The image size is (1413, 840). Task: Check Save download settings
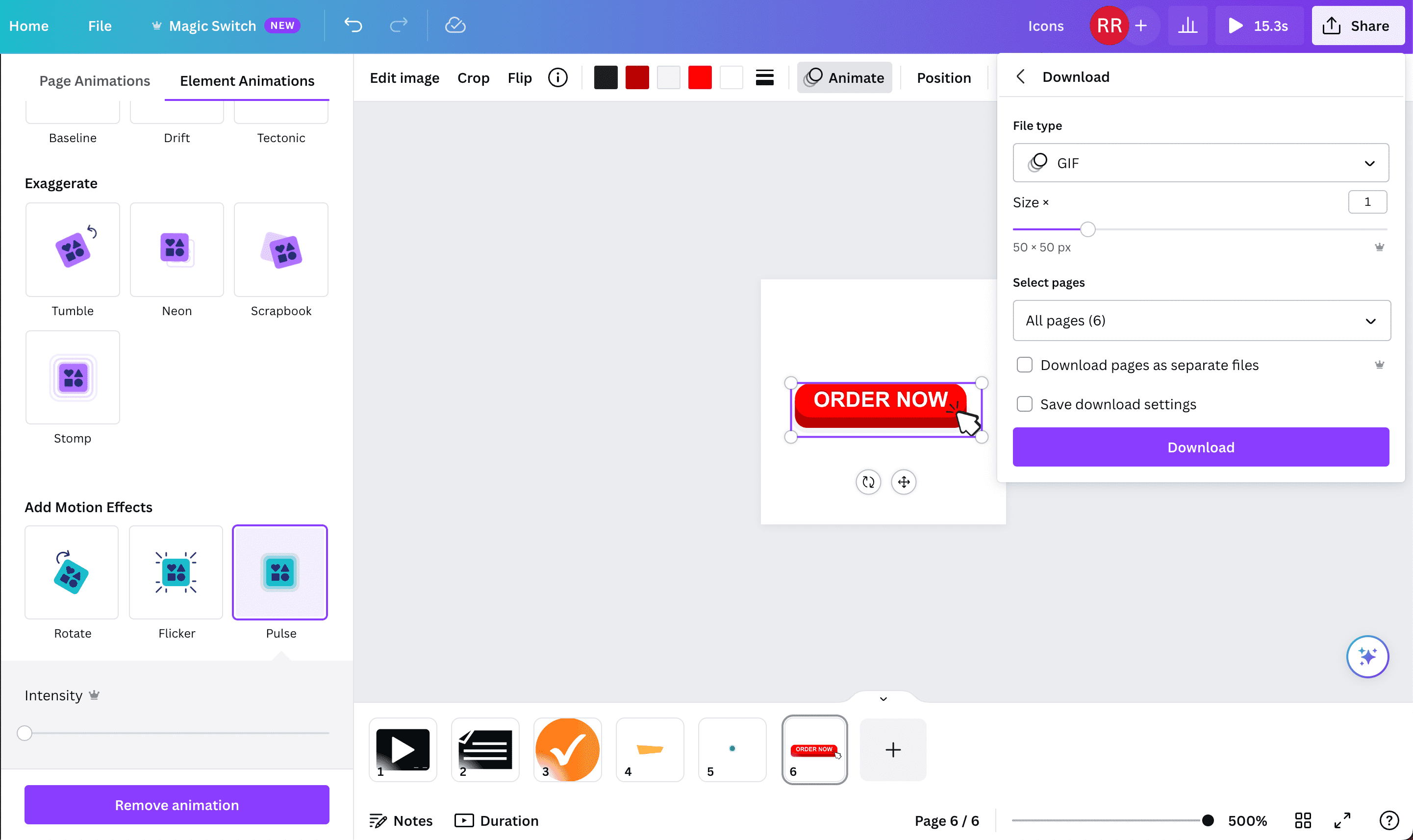coord(1024,404)
